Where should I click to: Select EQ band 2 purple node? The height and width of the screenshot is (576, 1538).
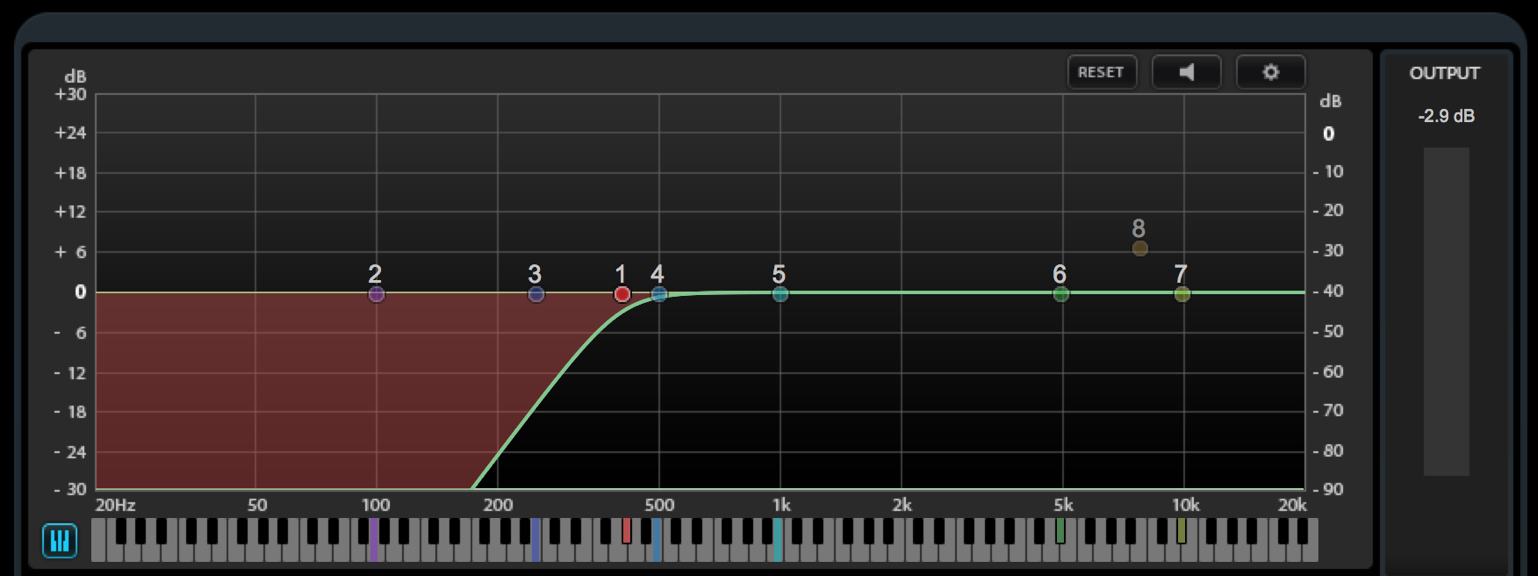376,294
